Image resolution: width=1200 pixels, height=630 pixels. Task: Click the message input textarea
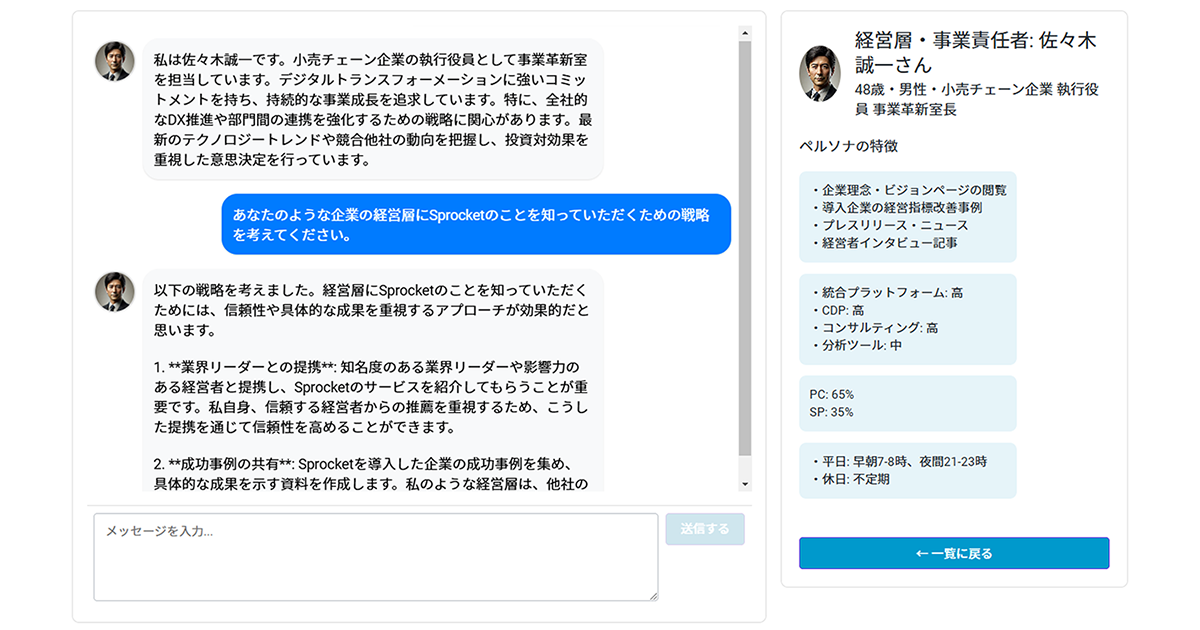[376, 557]
